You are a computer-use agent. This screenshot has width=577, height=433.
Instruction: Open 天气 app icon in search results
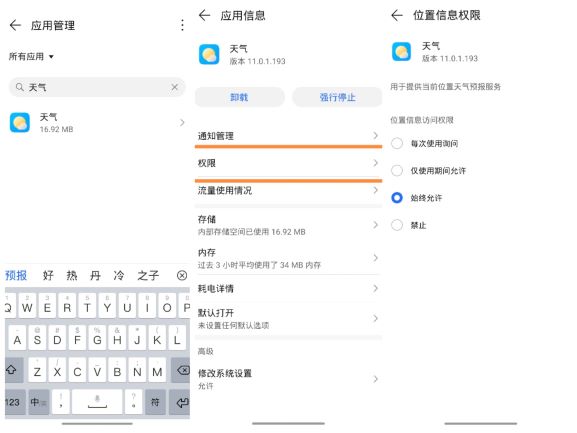pyautogui.click(x=20, y=123)
